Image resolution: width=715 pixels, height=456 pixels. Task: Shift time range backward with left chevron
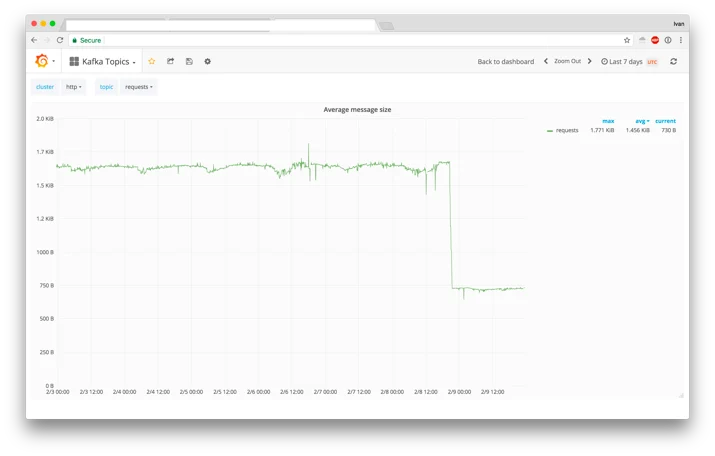545,61
